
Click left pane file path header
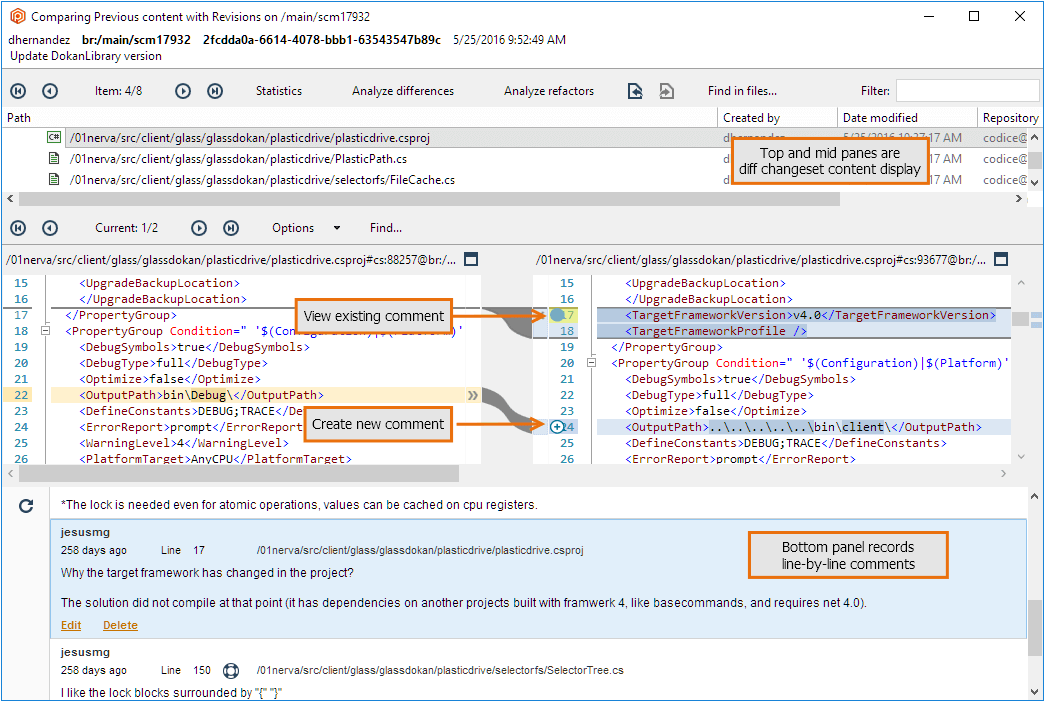231,260
